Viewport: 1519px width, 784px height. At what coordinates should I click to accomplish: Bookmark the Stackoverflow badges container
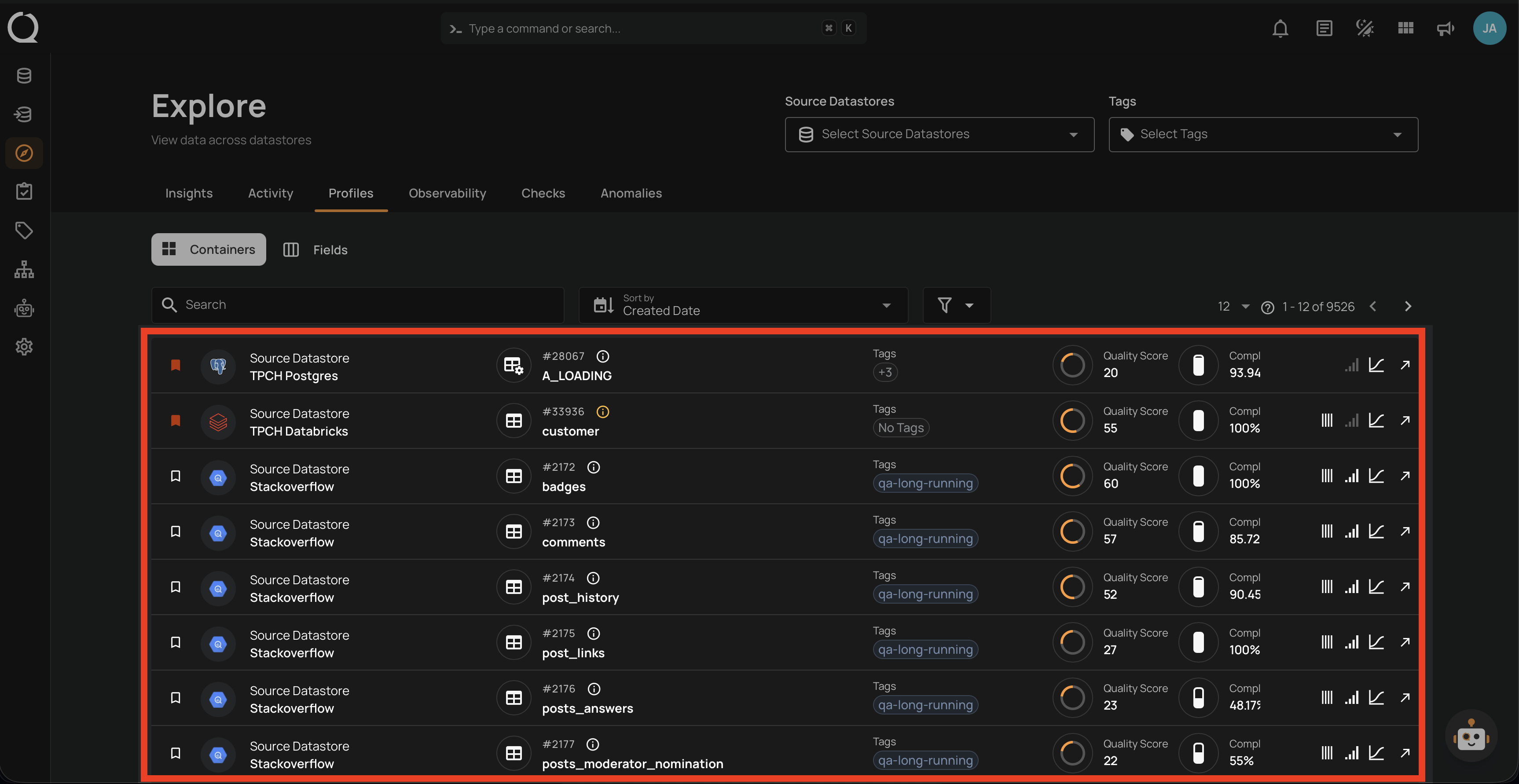175,476
